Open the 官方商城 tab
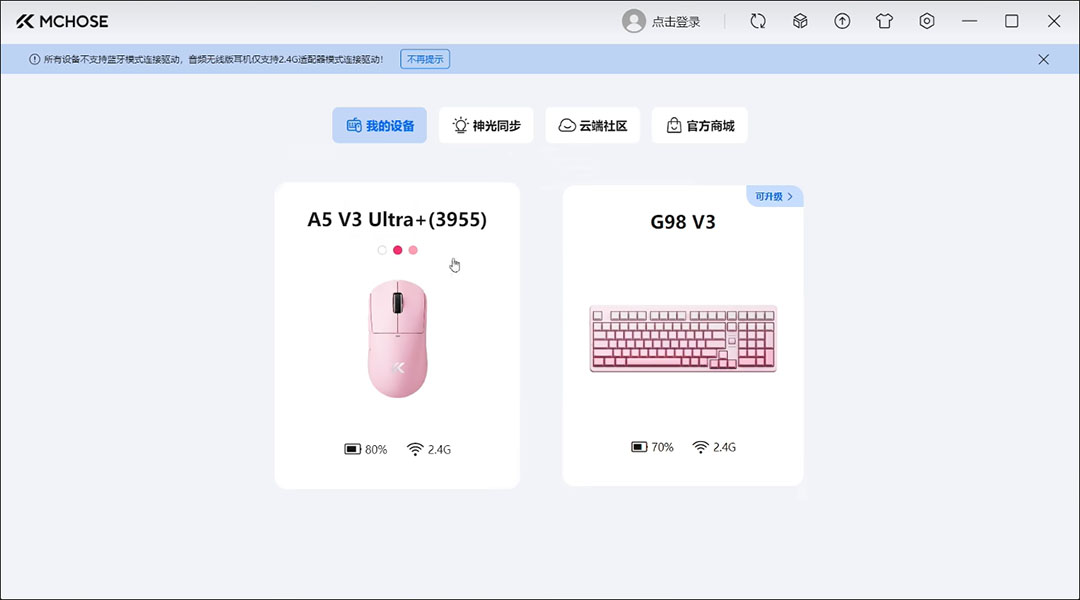The width and height of the screenshot is (1080, 600). (700, 125)
